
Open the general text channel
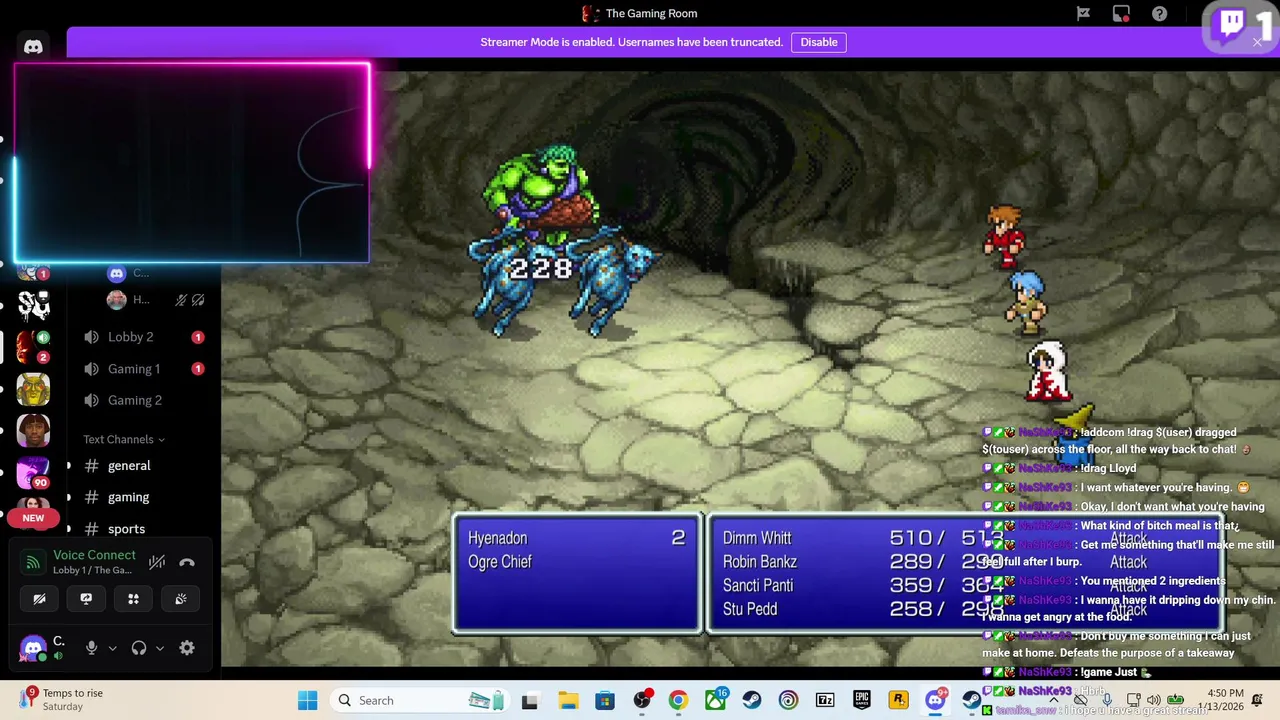click(x=129, y=466)
